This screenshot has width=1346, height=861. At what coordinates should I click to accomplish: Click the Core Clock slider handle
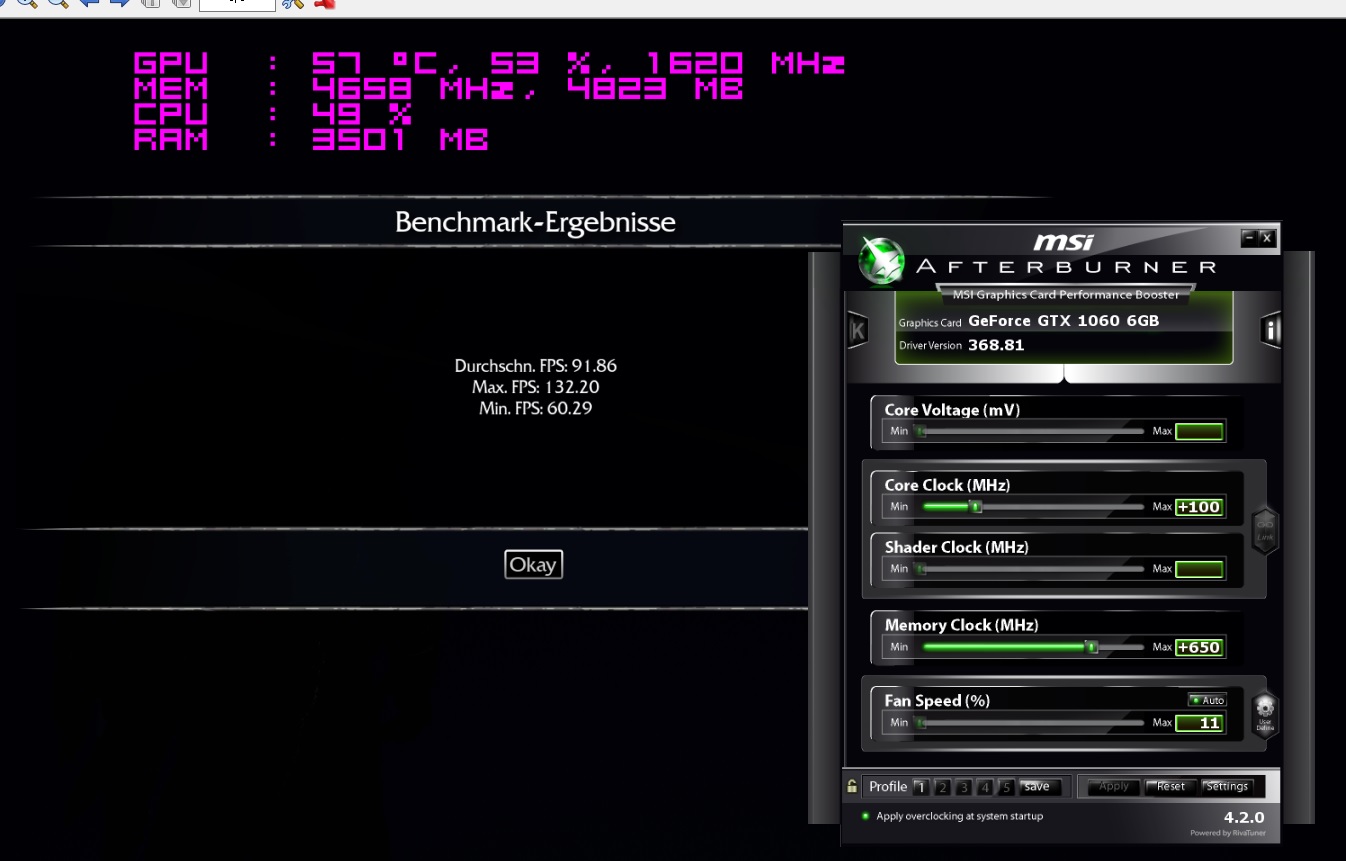pos(976,507)
